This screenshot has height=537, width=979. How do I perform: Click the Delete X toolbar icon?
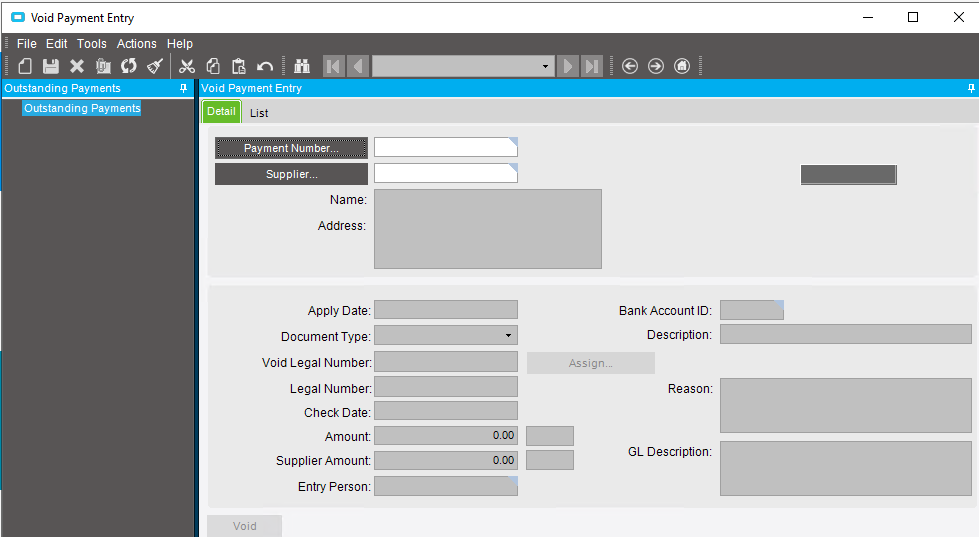77,66
